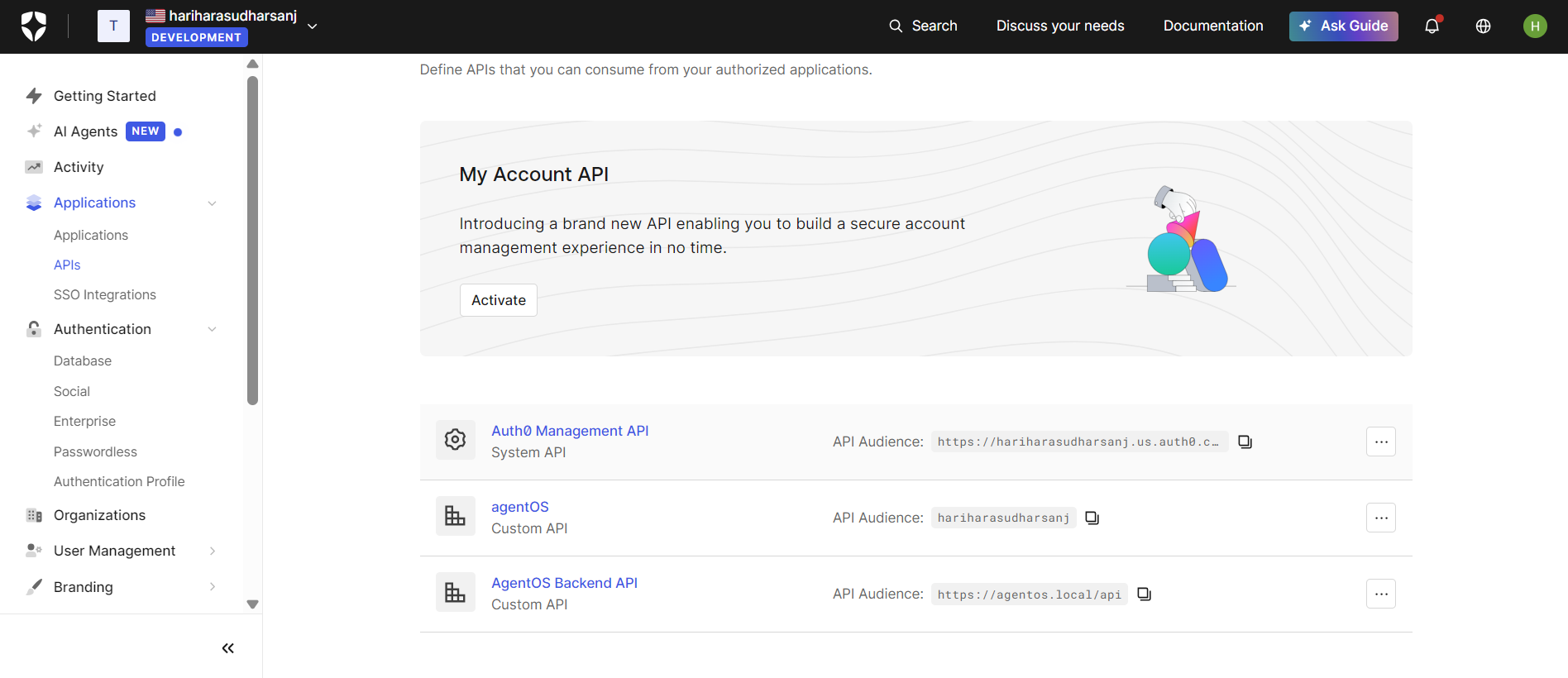1568x678 pixels.
Task: Open more options for agentOS API
Action: point(1380,518)
